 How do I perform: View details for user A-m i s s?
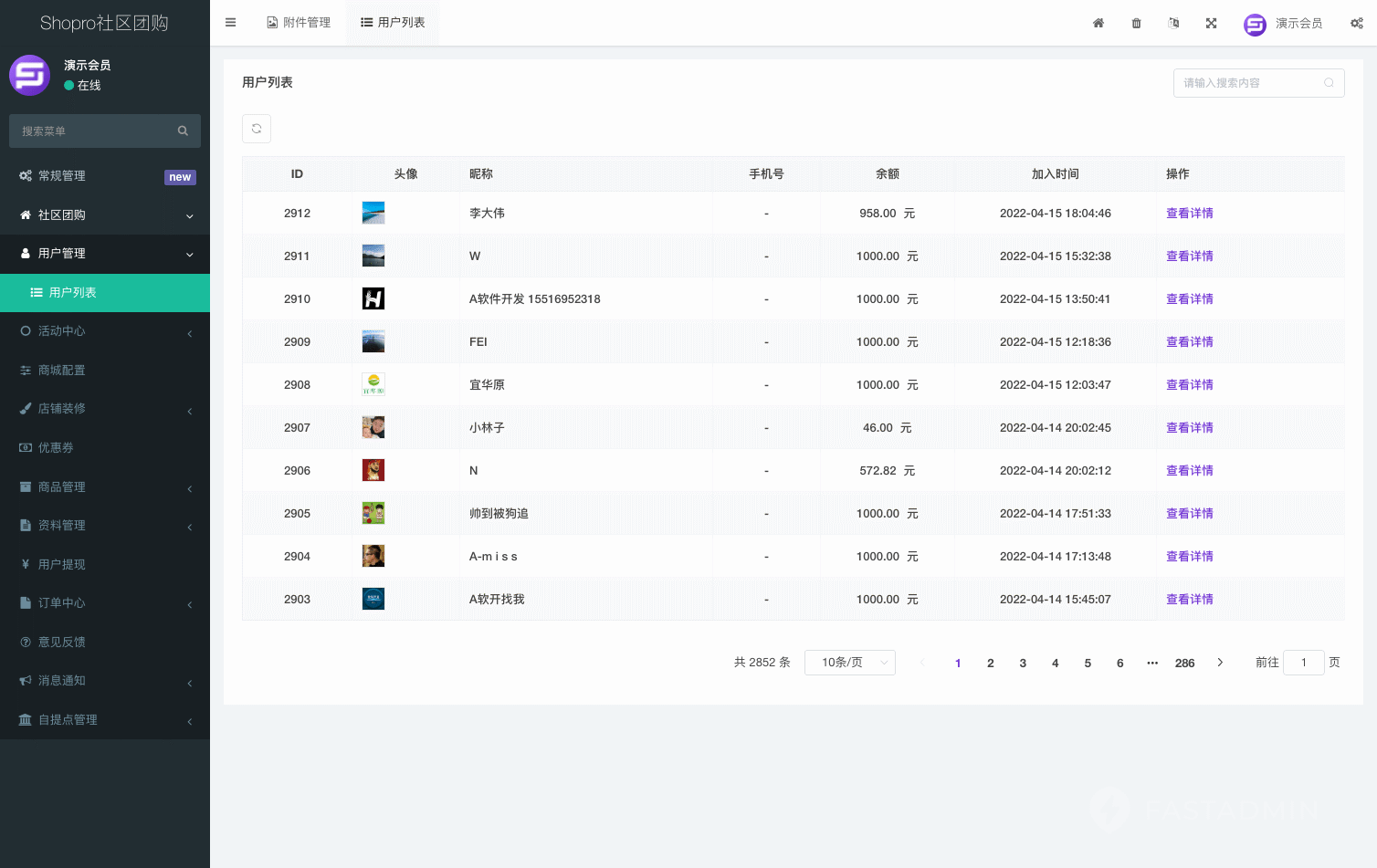[x=1189, y=556]
